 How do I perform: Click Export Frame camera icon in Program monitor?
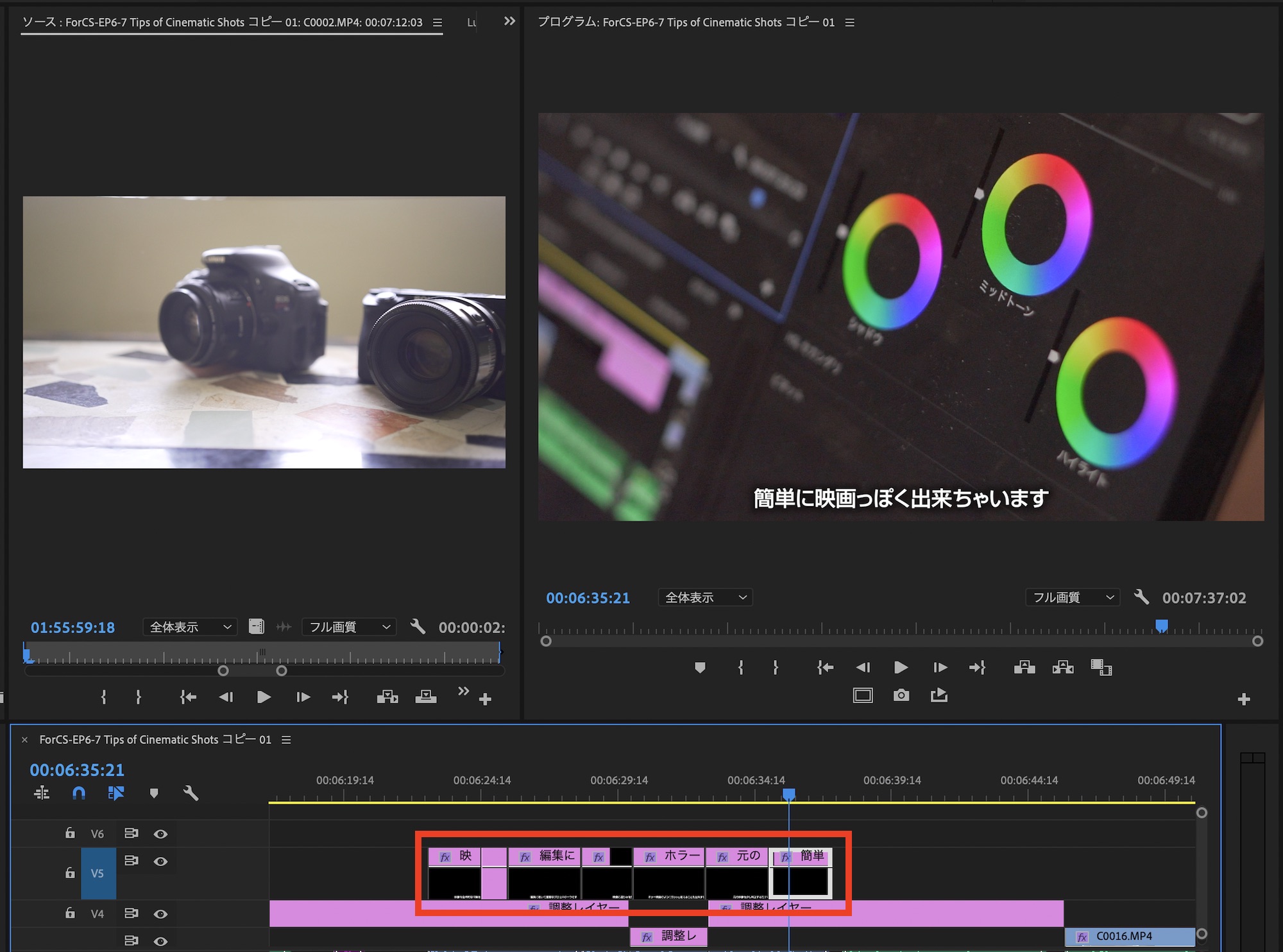[x=901, y=695]
